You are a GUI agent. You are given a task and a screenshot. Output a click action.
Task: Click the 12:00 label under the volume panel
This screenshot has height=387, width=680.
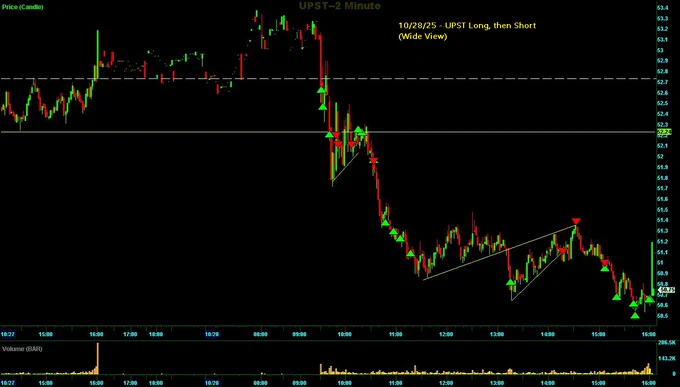(x=446, y=384)
